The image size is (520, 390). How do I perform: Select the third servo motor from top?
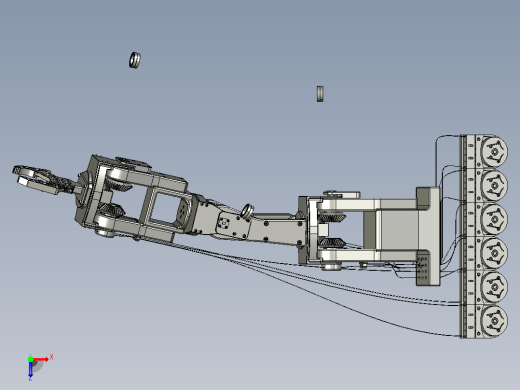[x=494, y=219]
